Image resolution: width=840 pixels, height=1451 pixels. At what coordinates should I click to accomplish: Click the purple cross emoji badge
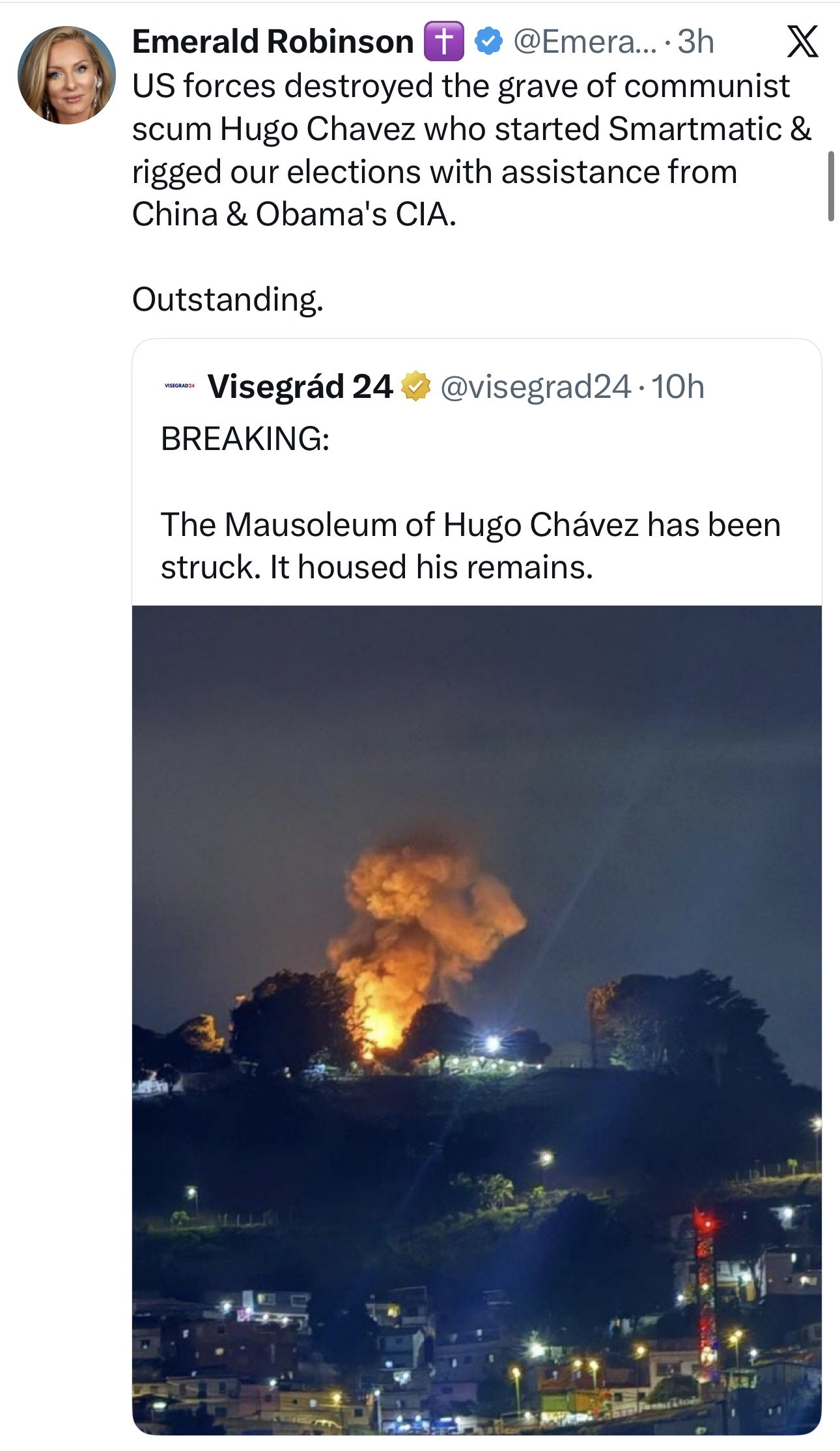point(443,41)
